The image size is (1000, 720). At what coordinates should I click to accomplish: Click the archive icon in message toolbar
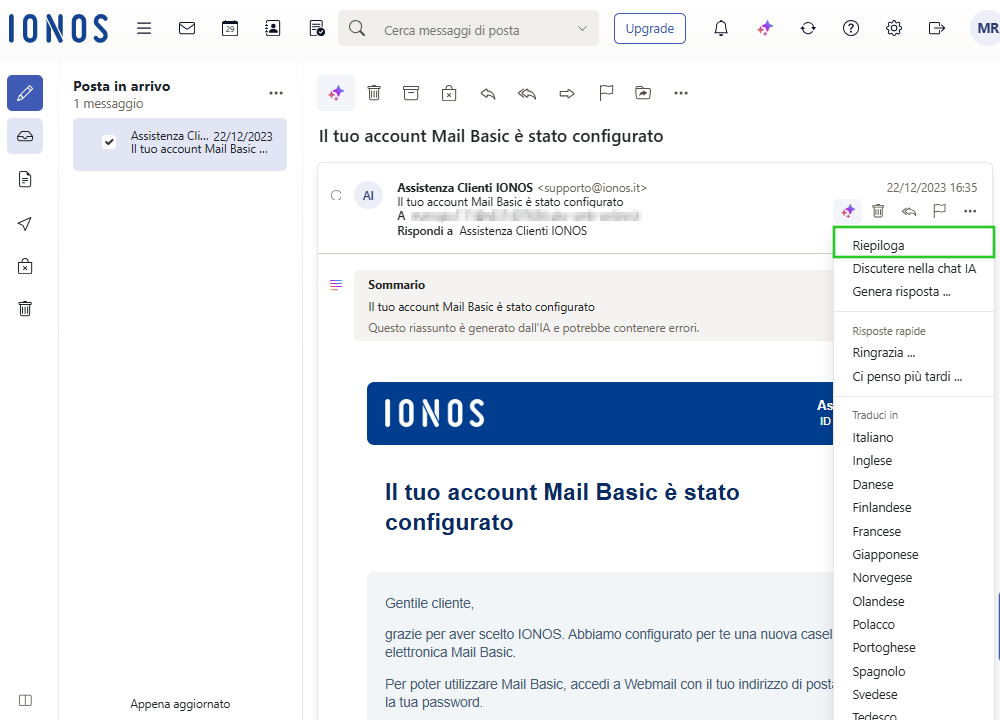pyautogui.click(x=411, y=93)
